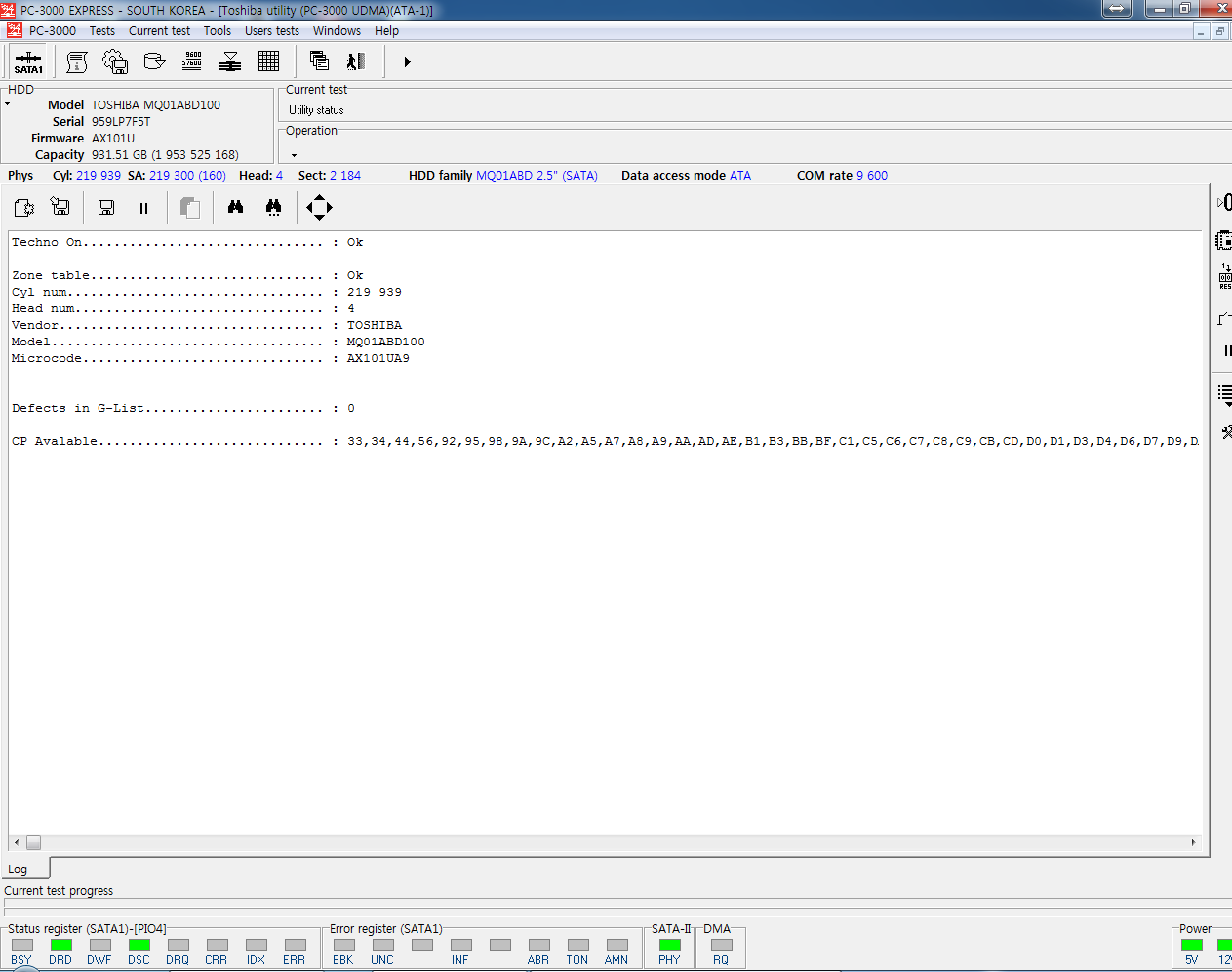This screenshot has height=972, width=1232.
Task: Click the pause bars icon on right sidebar
Action: coord(1227,351)
